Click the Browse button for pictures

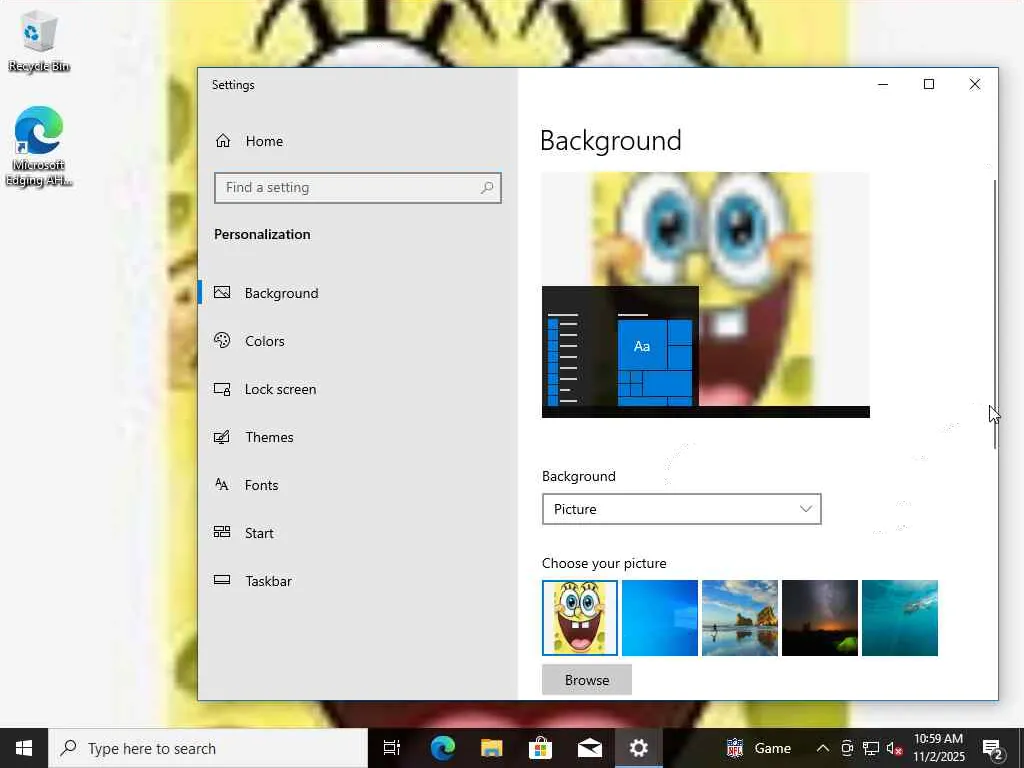(586, 680)
